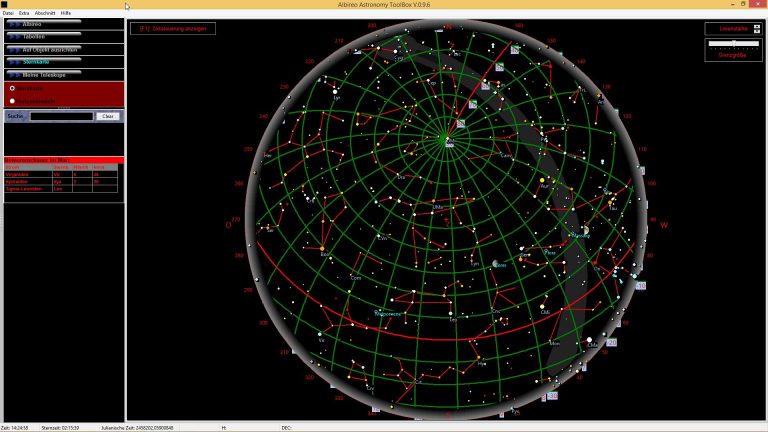The width and height of the screenshot is (768, 432).
Task: Decrease Linienstärke with the down arrow
Action: (x=757, y=31)
